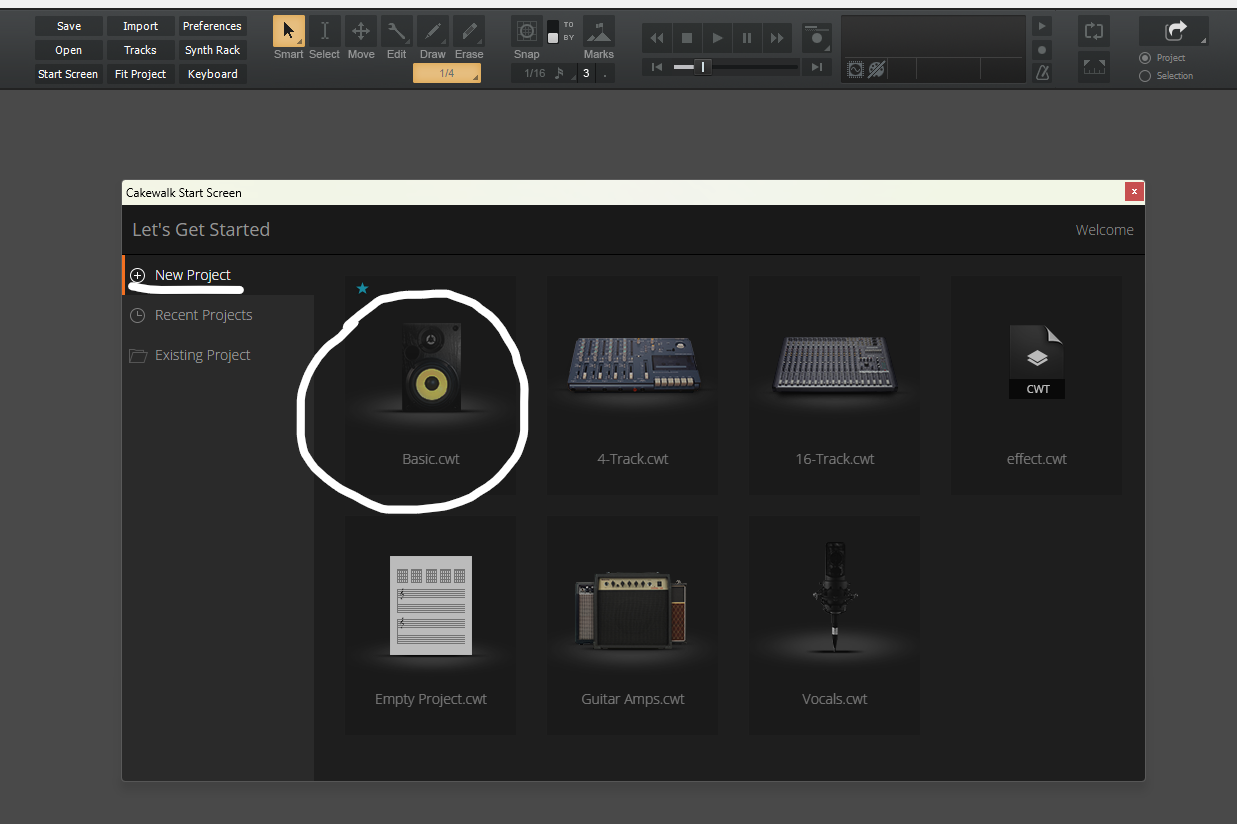Go to project start

656,67
